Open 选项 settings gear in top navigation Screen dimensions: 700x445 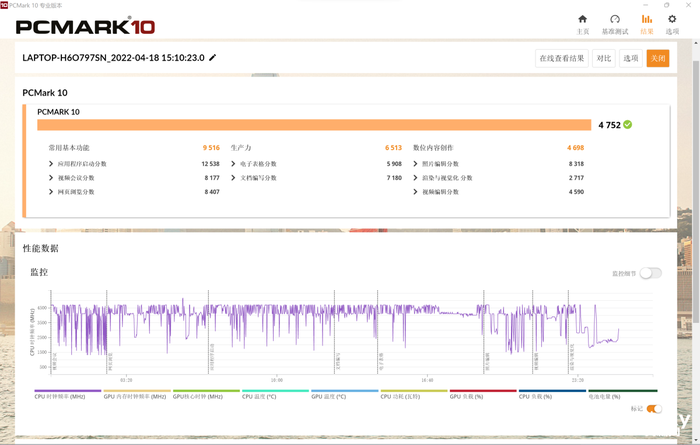click(x=672, y=19)
